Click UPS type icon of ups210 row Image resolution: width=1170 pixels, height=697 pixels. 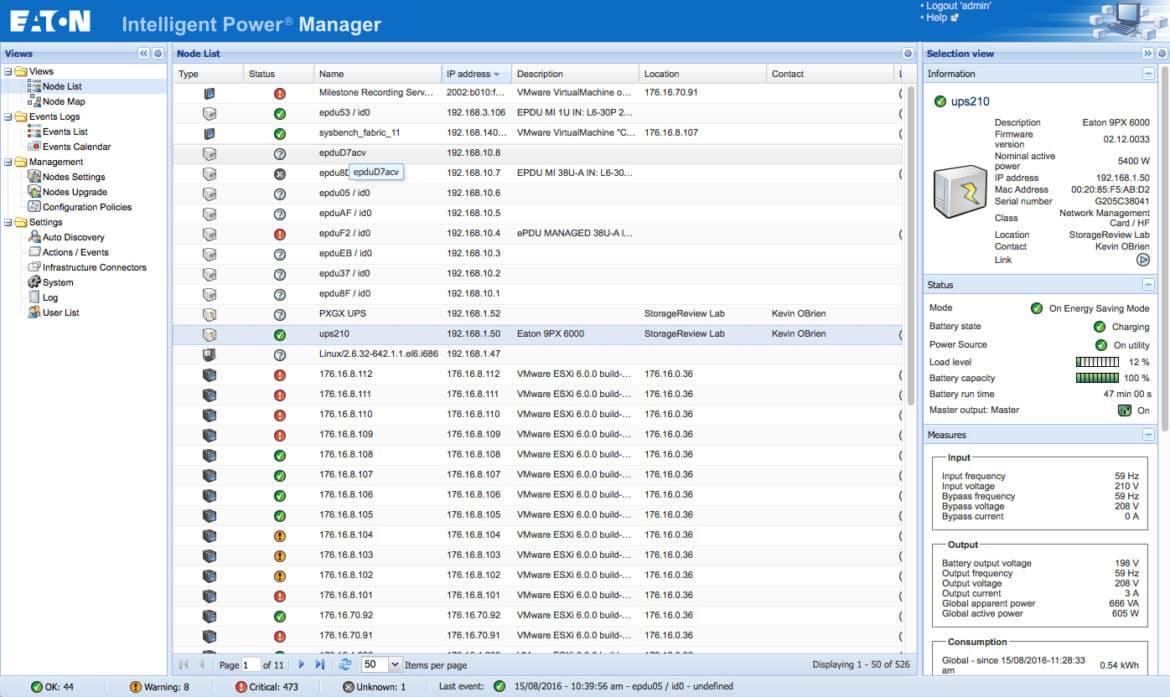[x=210, y=334]
